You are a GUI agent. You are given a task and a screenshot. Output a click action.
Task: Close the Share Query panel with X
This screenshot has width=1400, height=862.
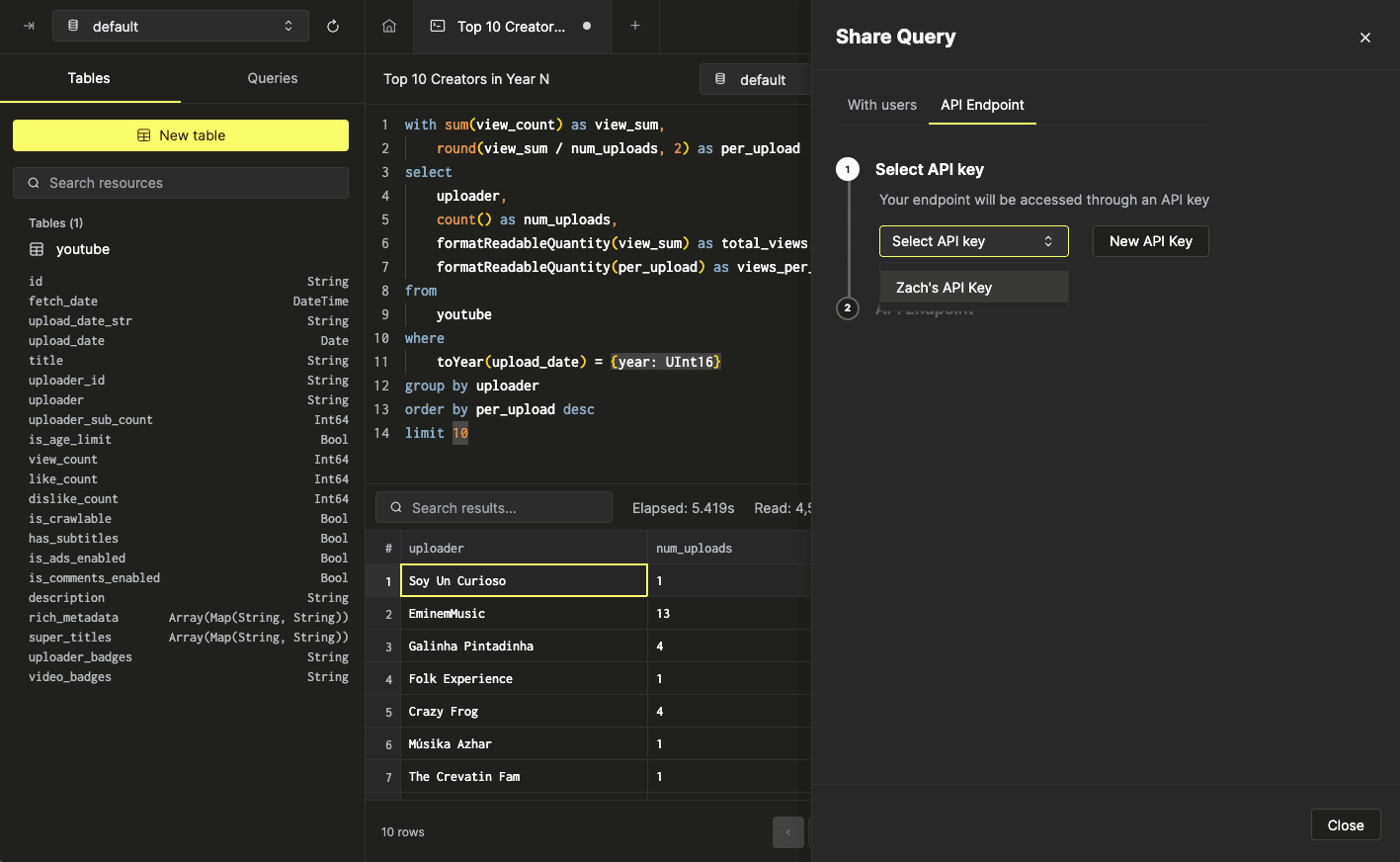coord(1364,38)
